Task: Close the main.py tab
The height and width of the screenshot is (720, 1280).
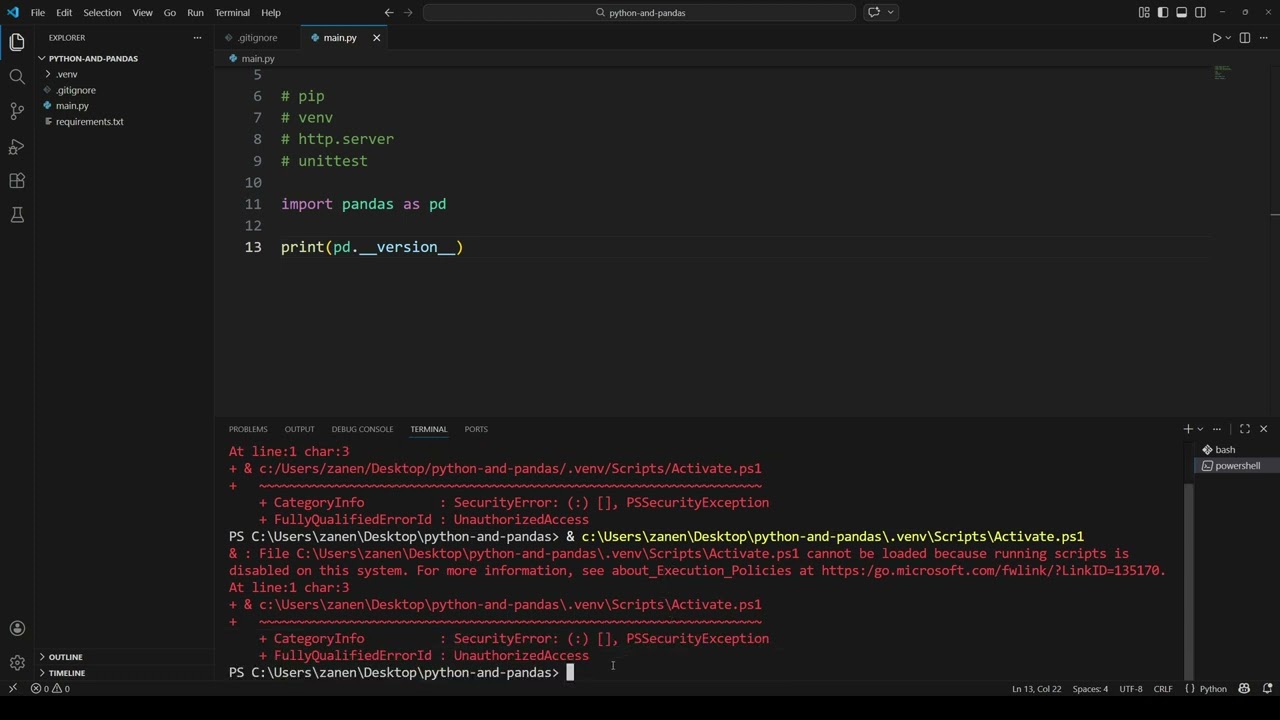Action: 377,38
